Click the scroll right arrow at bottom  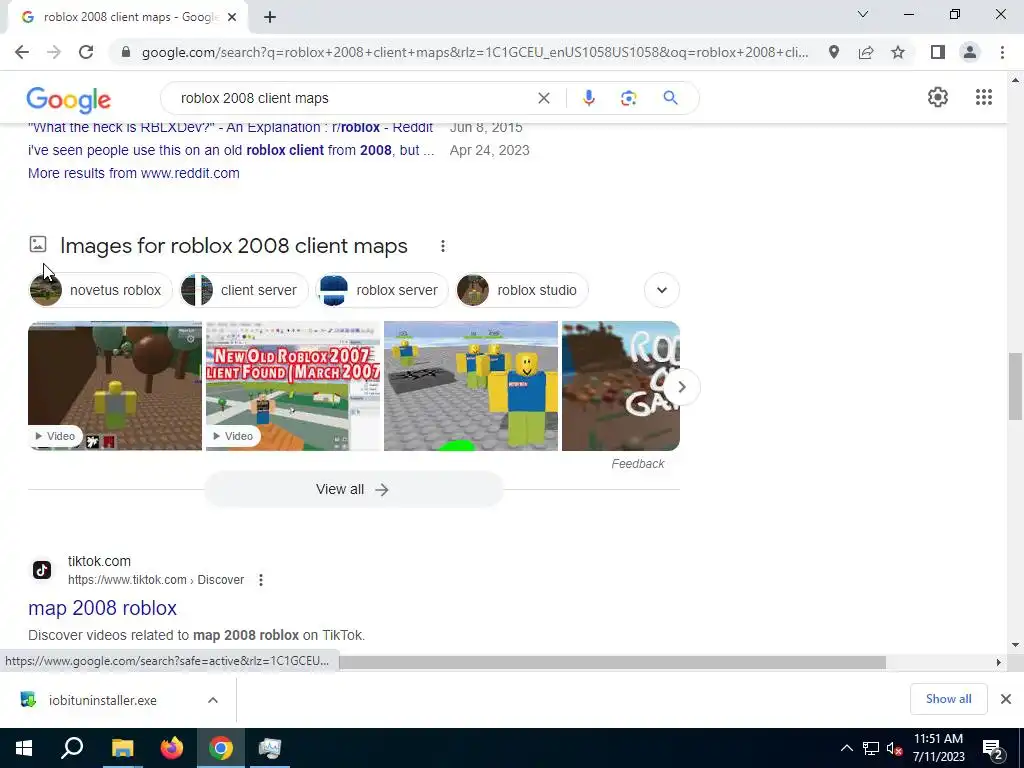click(998, 662)
